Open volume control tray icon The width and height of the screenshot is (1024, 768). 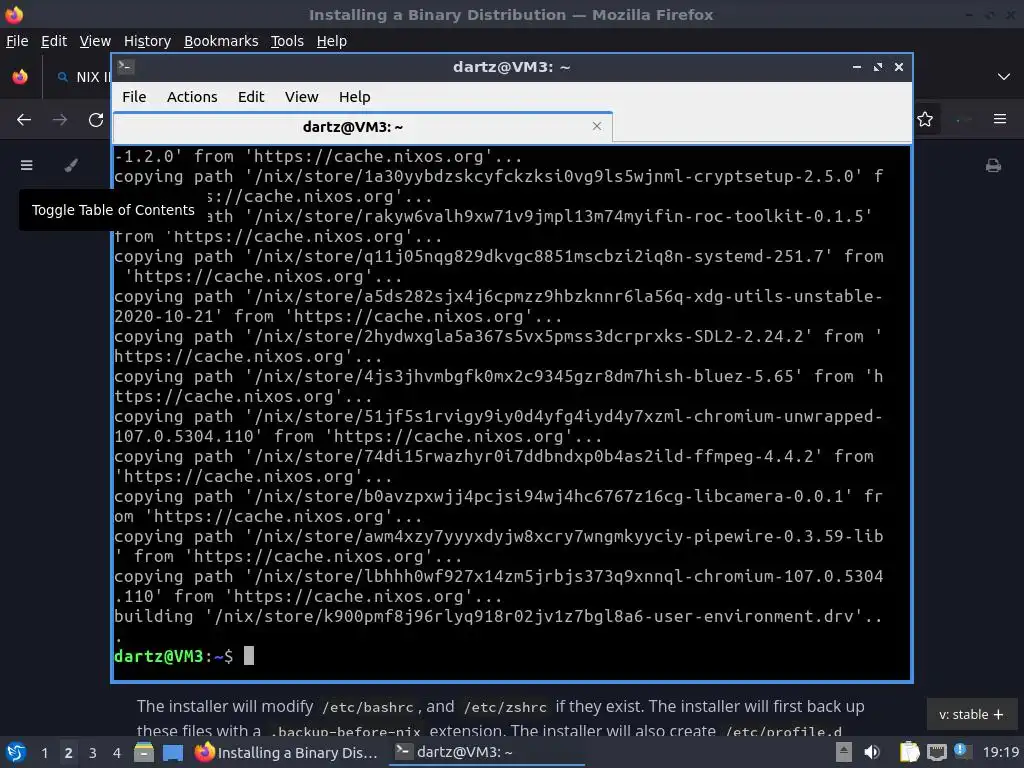pyautogui.click(x=872, y=752)
